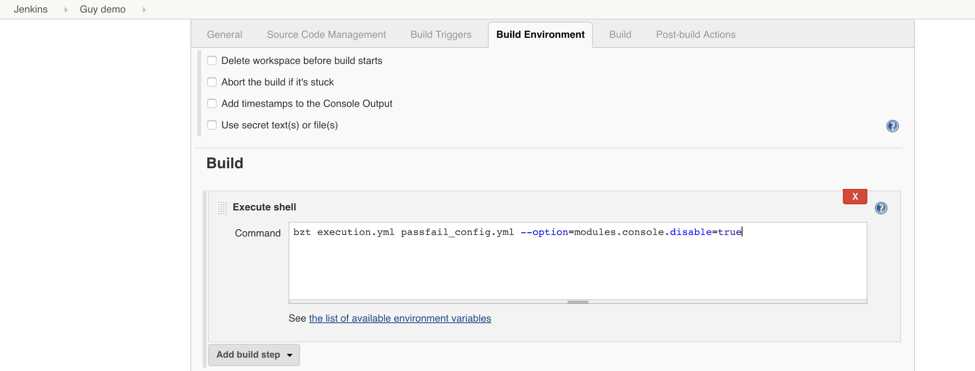The width and height of the screenshot is (975, 371).
Task: Switch to the Post-build Actions tab
Action: (696, 35)
